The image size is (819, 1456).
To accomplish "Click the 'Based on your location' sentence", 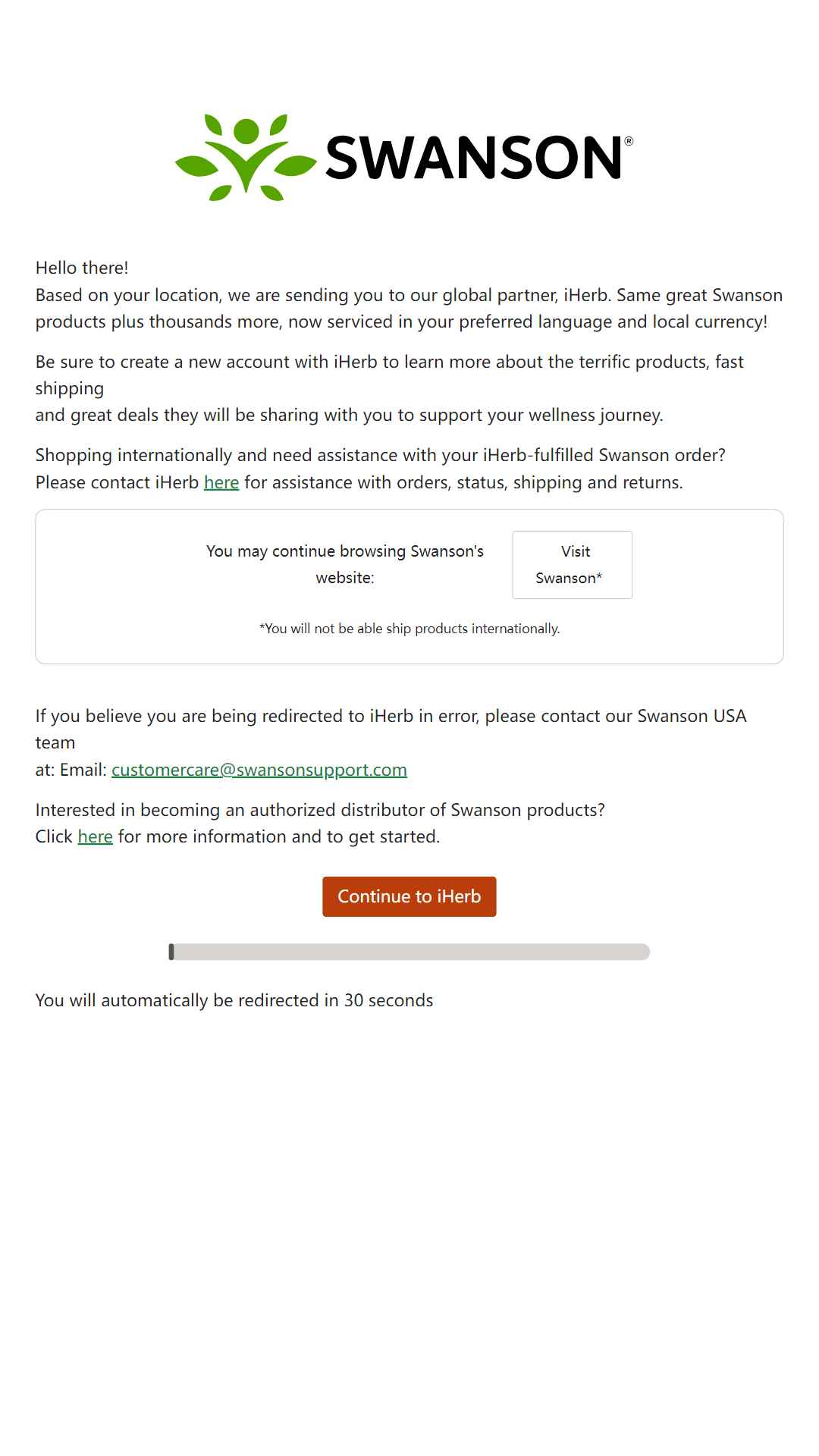I will pyautogui.click(x=409, y=308).
